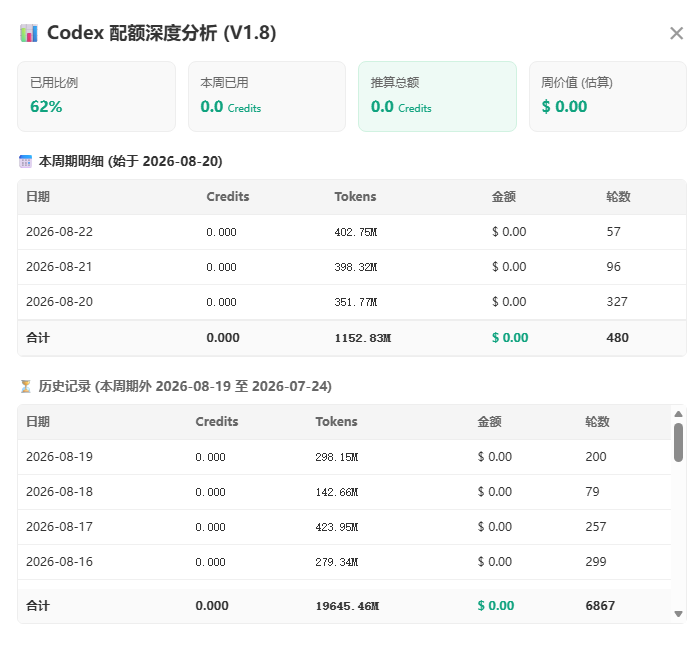Click the 402.75M tokens value

click(x=356, y=232)
